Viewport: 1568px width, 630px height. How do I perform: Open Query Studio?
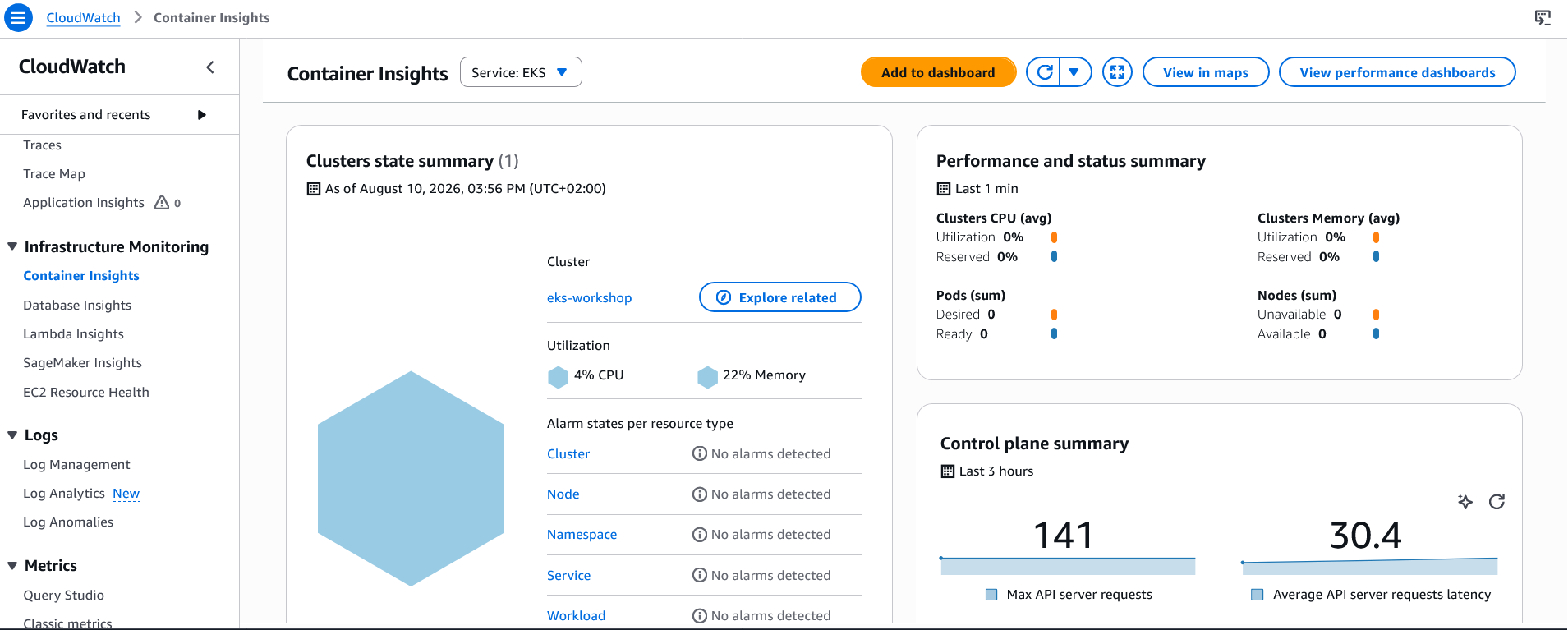click(x=64, y=596)
